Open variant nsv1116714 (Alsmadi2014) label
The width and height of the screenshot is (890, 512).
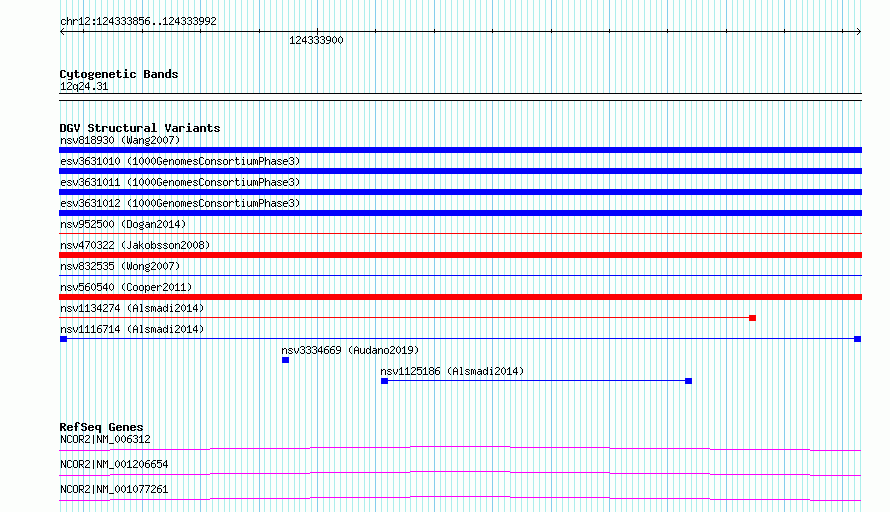[132, 329]
